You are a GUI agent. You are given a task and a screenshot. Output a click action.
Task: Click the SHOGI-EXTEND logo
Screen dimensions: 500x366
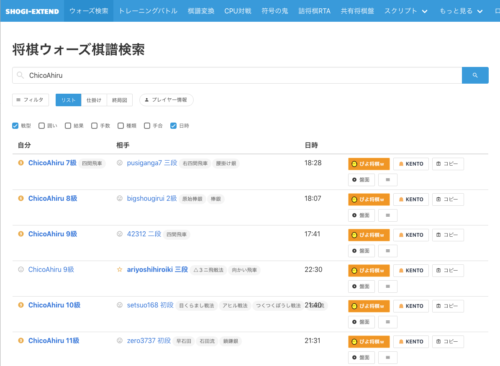click(x=32, y=11)
